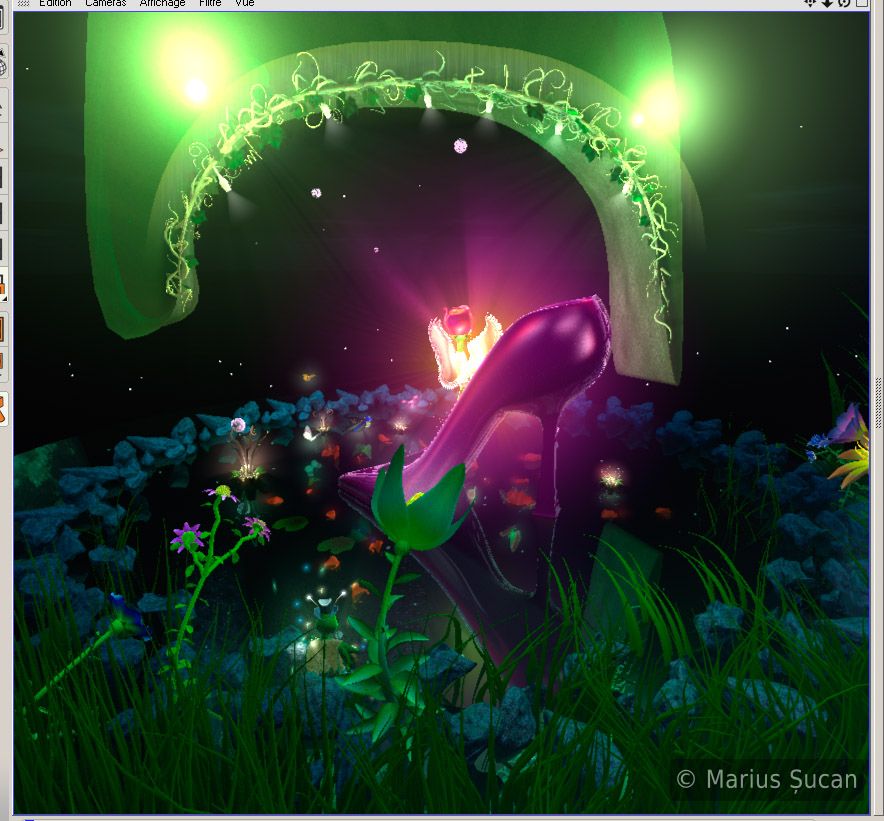The height and width of the screenshot is (821, 884).
Task: Click the four-arrow move camera icon
Action: pos(811,3)
